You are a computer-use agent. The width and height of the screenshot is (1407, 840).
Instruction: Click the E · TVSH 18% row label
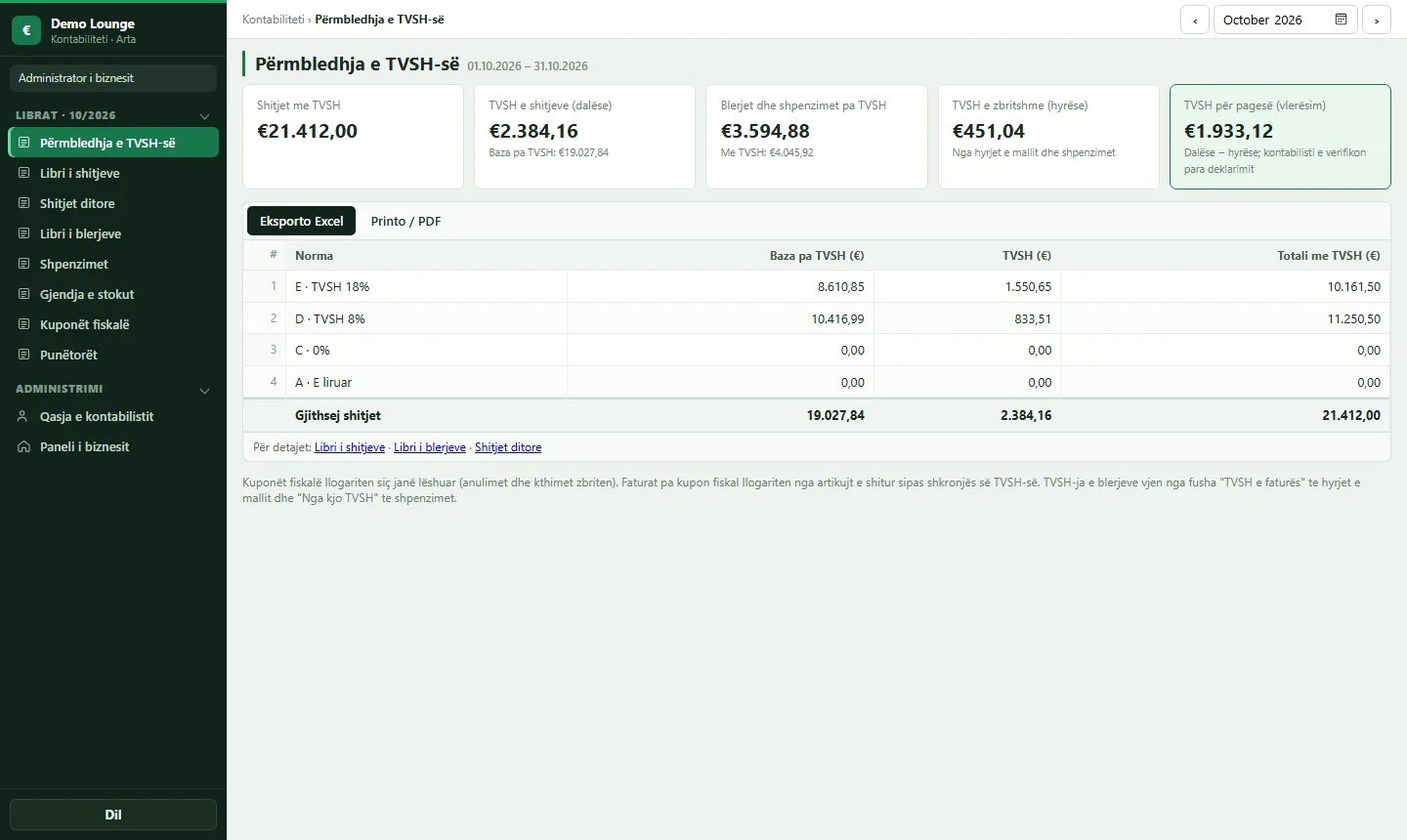click(332, 287)
